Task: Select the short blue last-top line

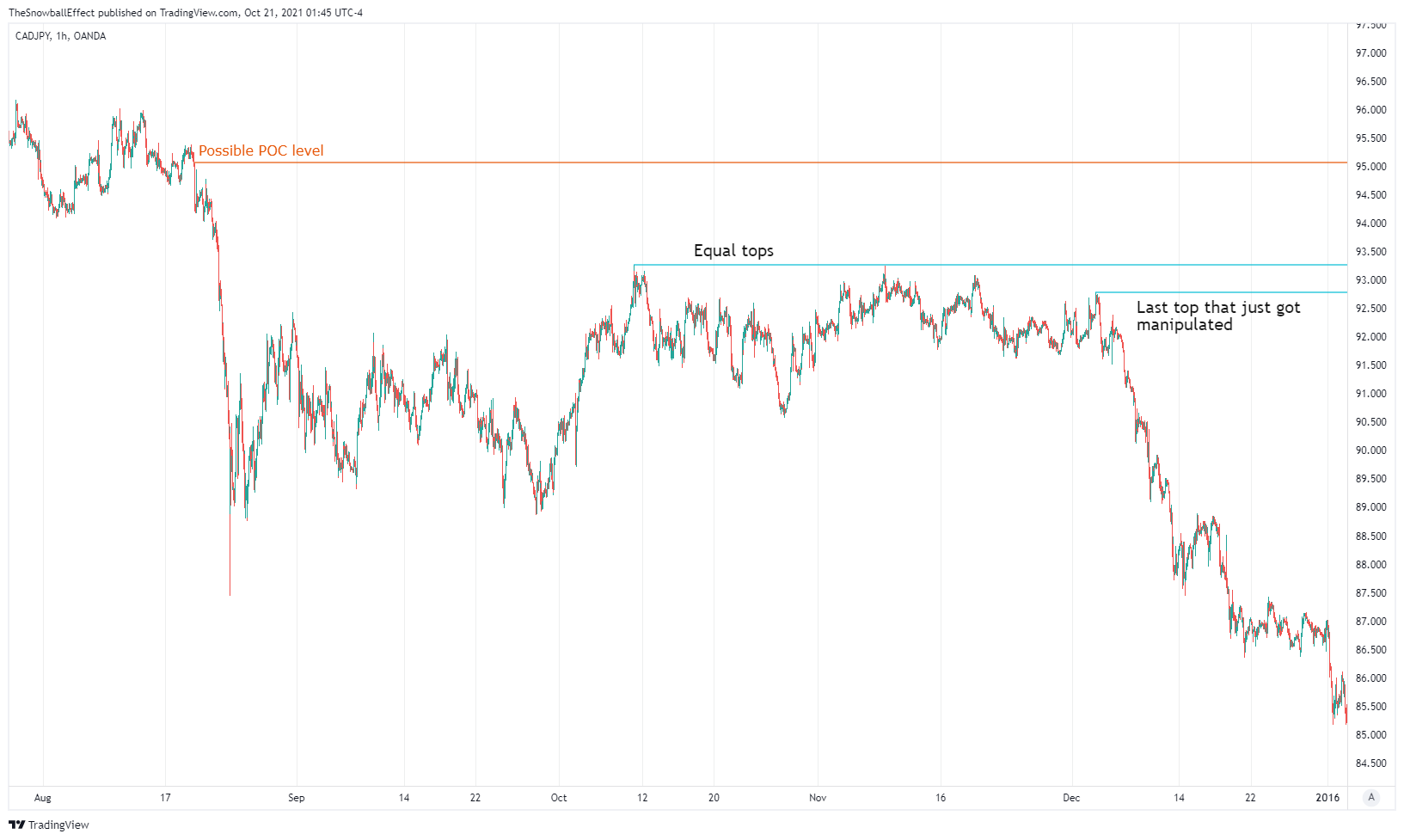Action: coord(1221,293)
